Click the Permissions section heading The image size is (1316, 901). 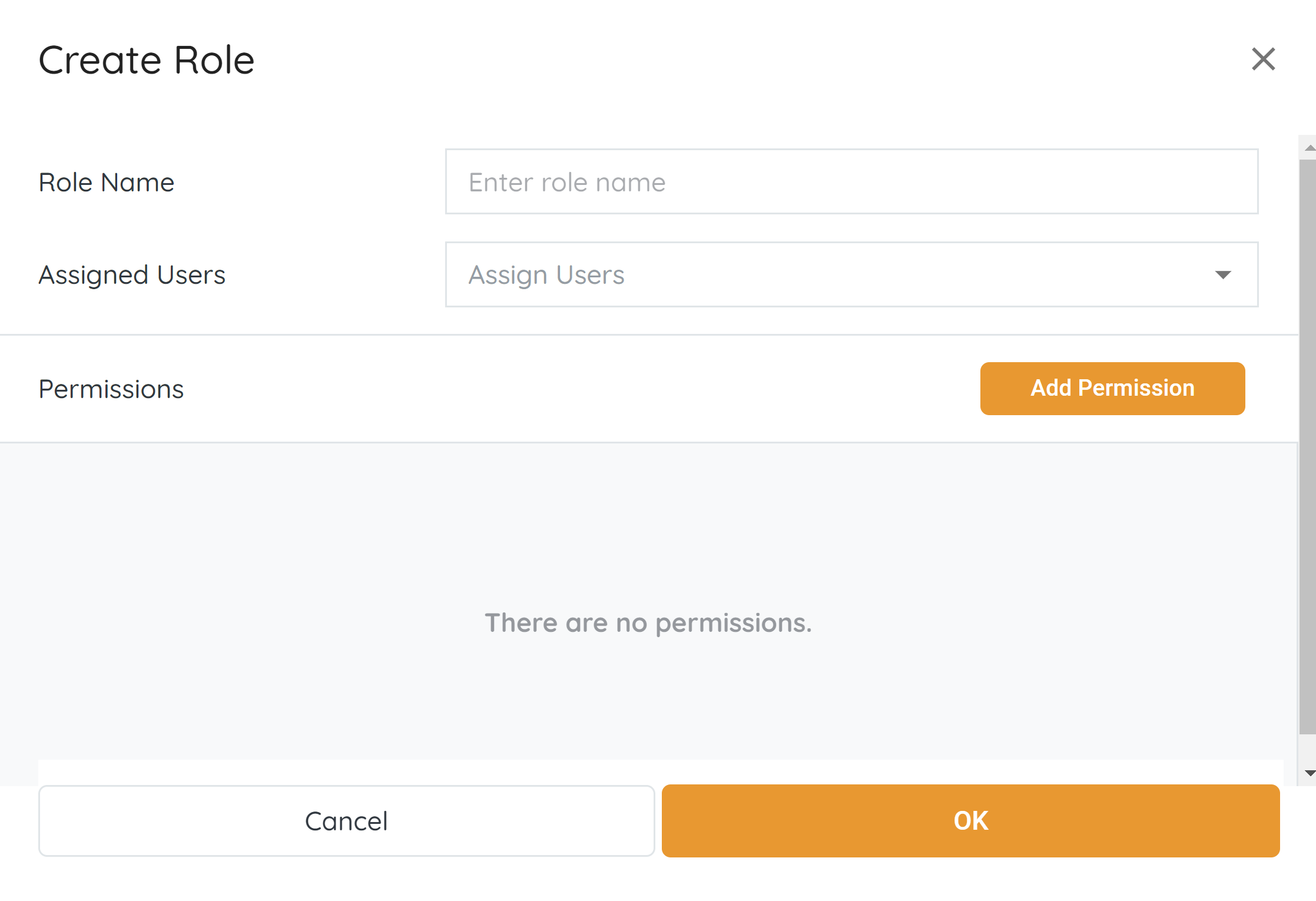pos(111,389)
